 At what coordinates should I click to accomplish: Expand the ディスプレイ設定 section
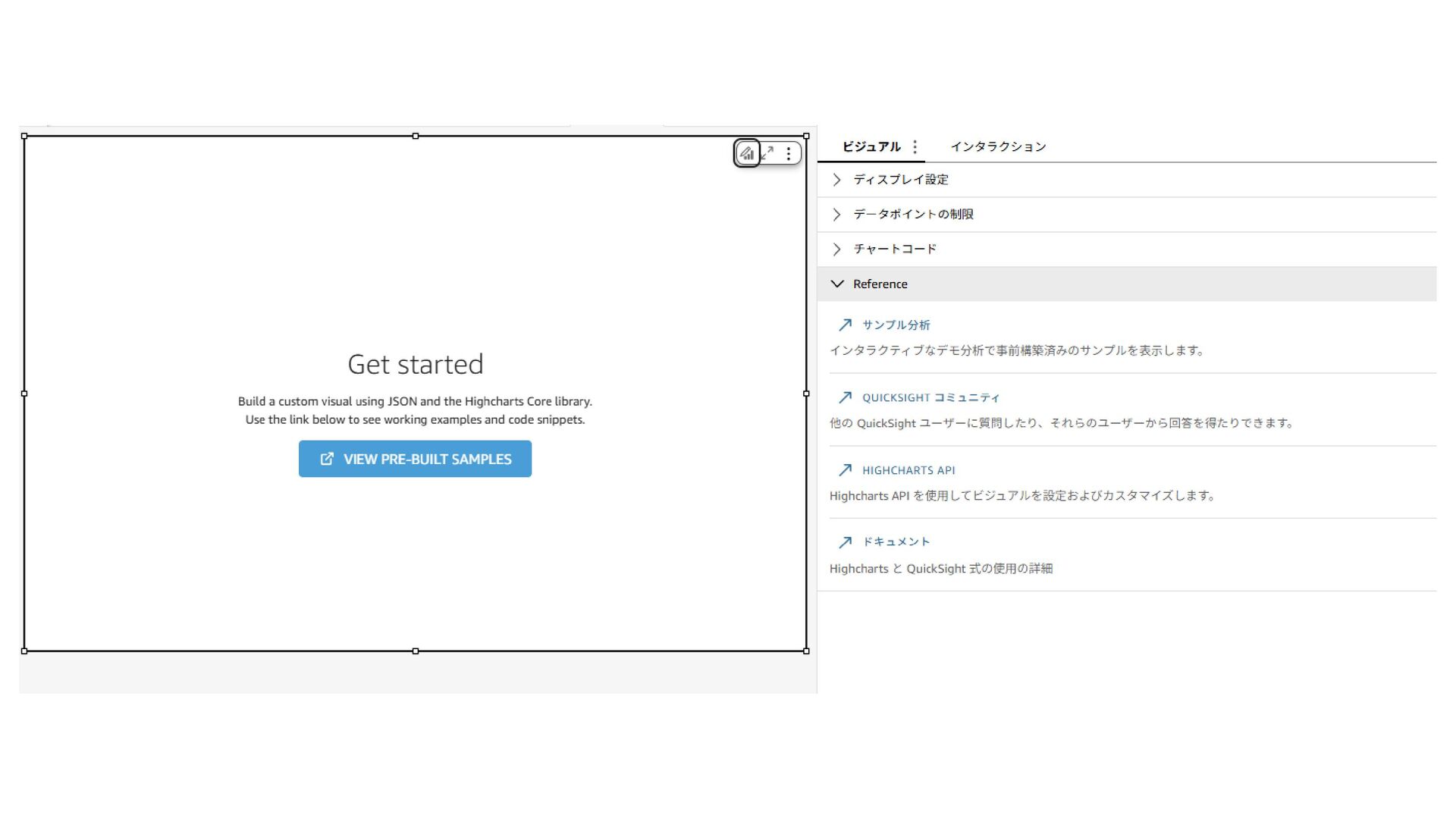click(x=1127, y=180)
